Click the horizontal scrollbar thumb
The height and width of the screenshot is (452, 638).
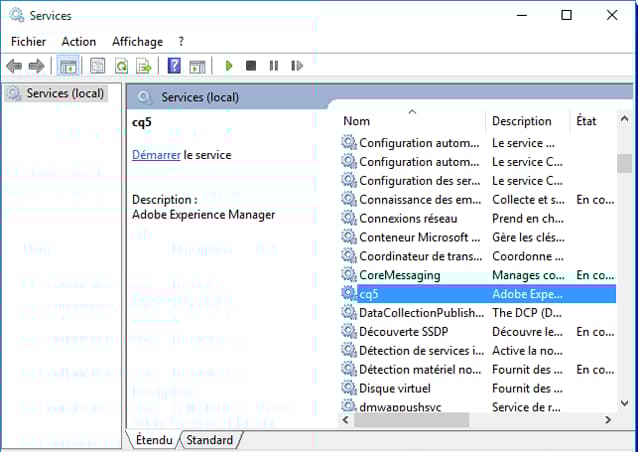pos(412,419)
